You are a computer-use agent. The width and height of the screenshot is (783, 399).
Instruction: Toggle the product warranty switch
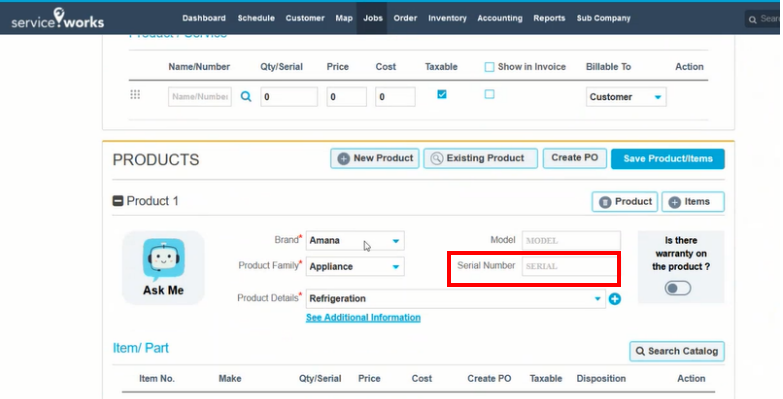tap(678, 288)
